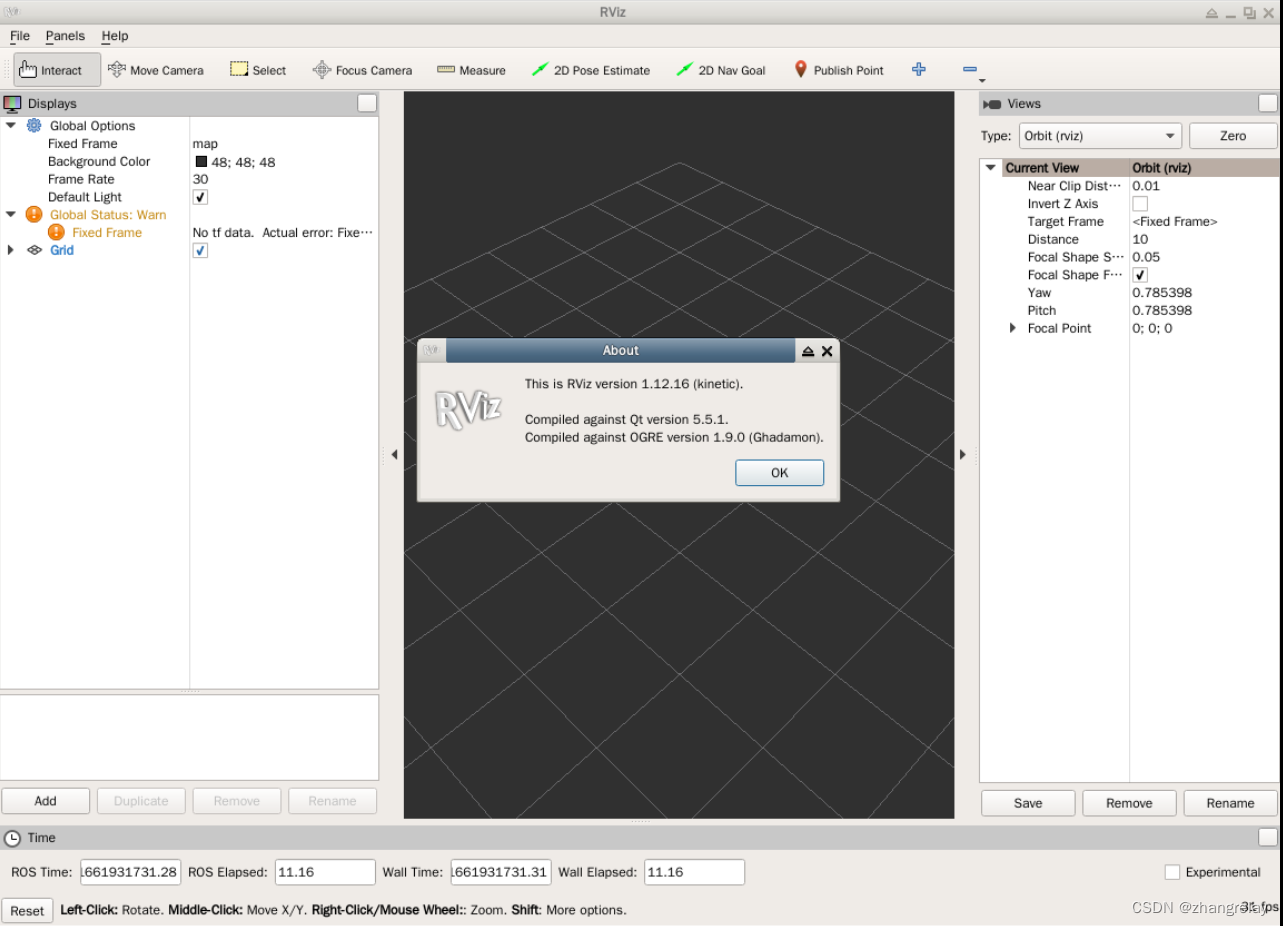The image size is (1283, 926).
Task: Click the Zero view button
Action: point(1233,136)
